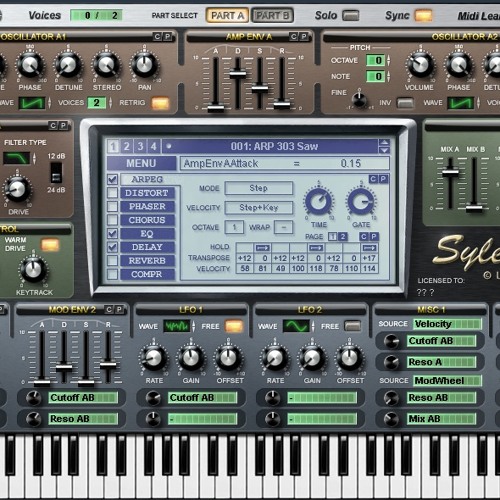
Task: Open Misc 1 Mix AB destination dropdown
Action: (x=441, y=419)
